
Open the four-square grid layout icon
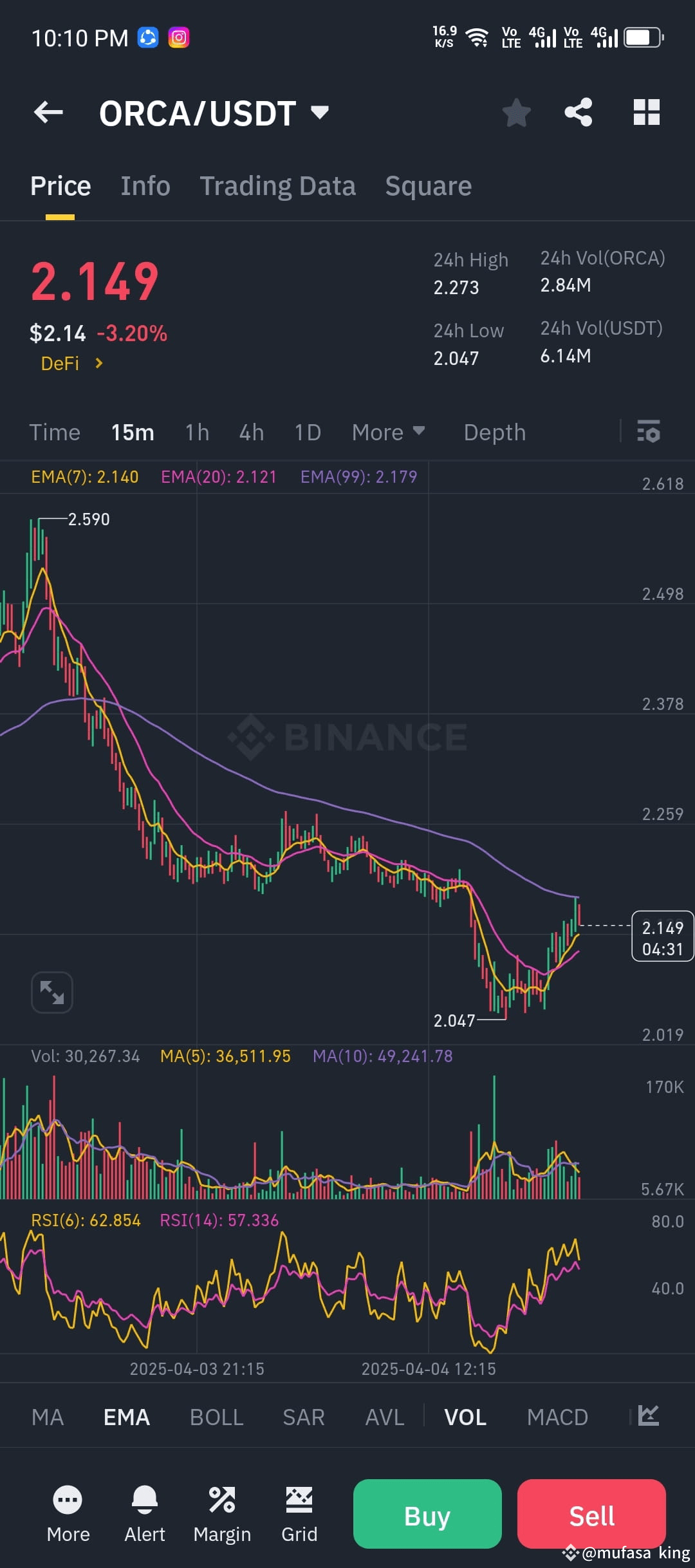coord(646,112)
